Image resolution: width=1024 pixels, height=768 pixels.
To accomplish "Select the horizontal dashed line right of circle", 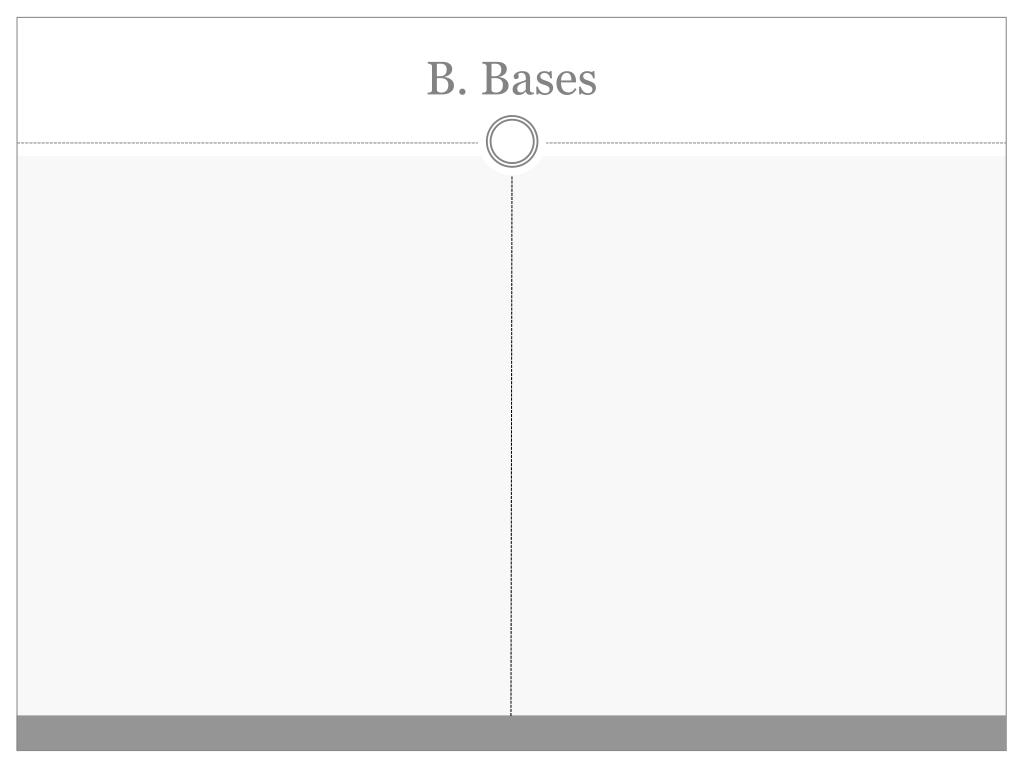I will 776,142.
